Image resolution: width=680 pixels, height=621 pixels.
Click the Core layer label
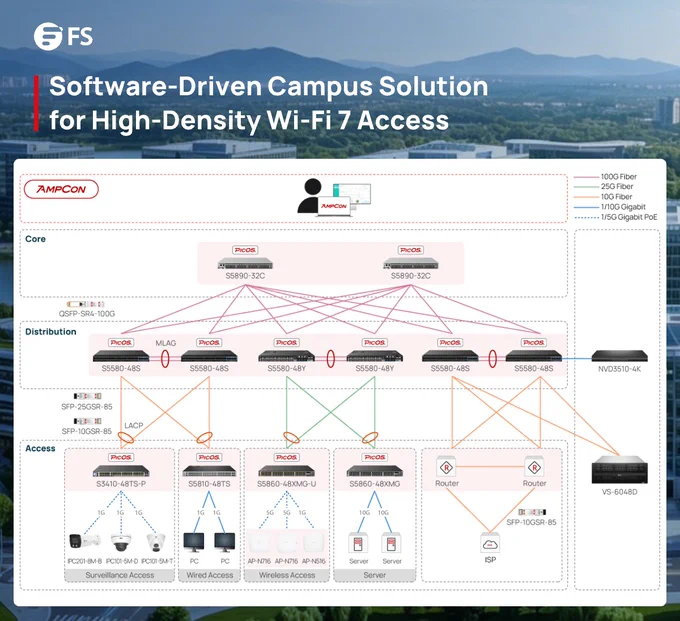[36, 239]
